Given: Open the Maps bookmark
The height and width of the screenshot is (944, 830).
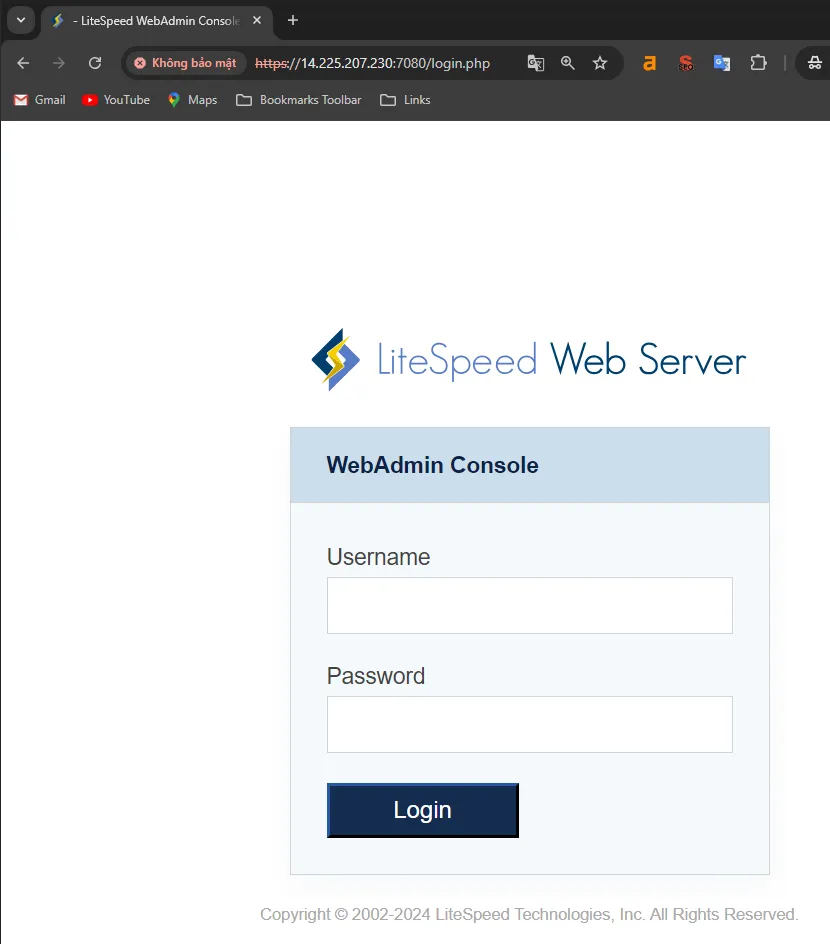Looking at the screenshot, I should [x=193, y=100].
